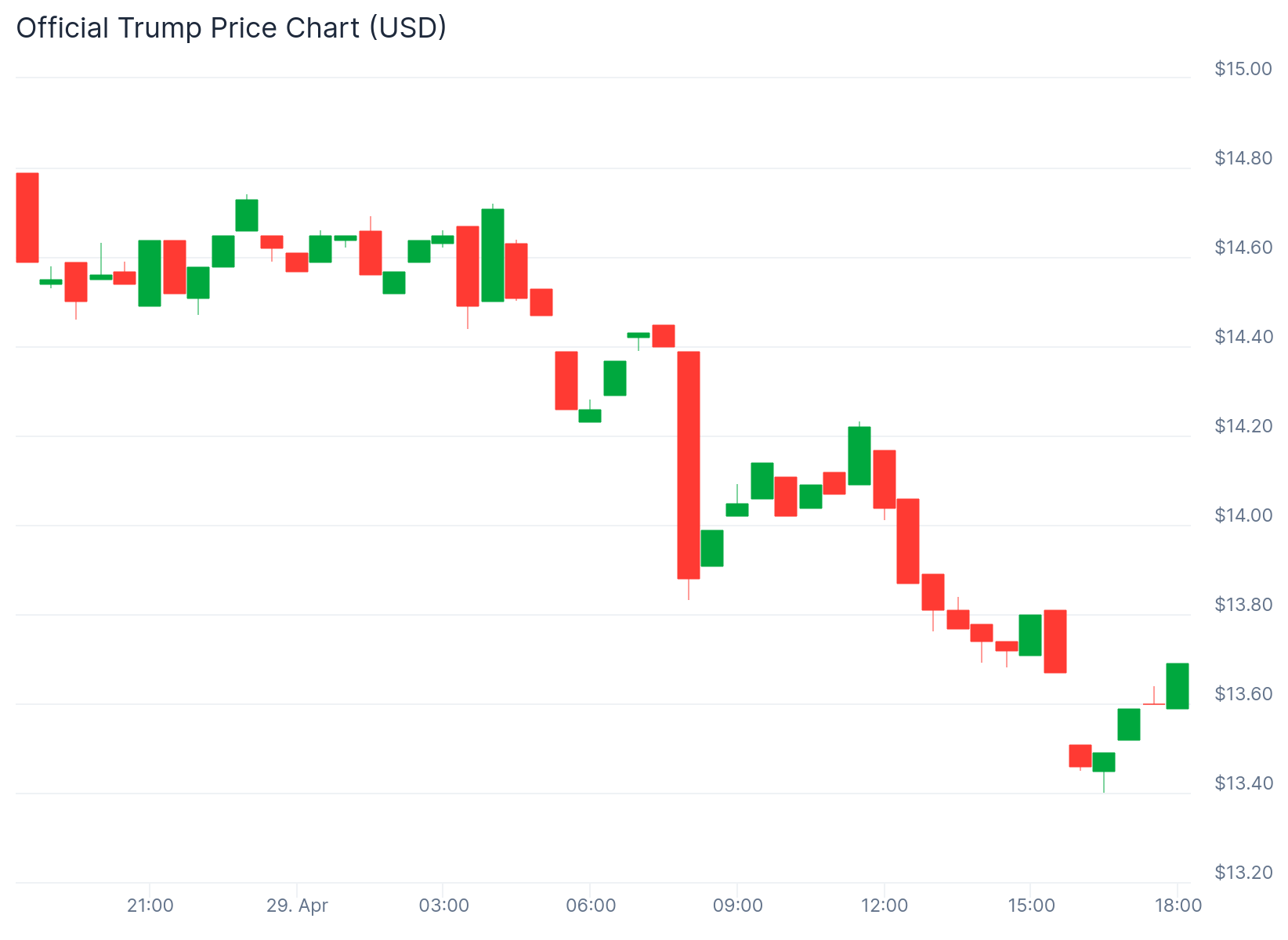The image size is (1288, 940).
Task: Click the $15.00 price axis label
Action: 1243,69
